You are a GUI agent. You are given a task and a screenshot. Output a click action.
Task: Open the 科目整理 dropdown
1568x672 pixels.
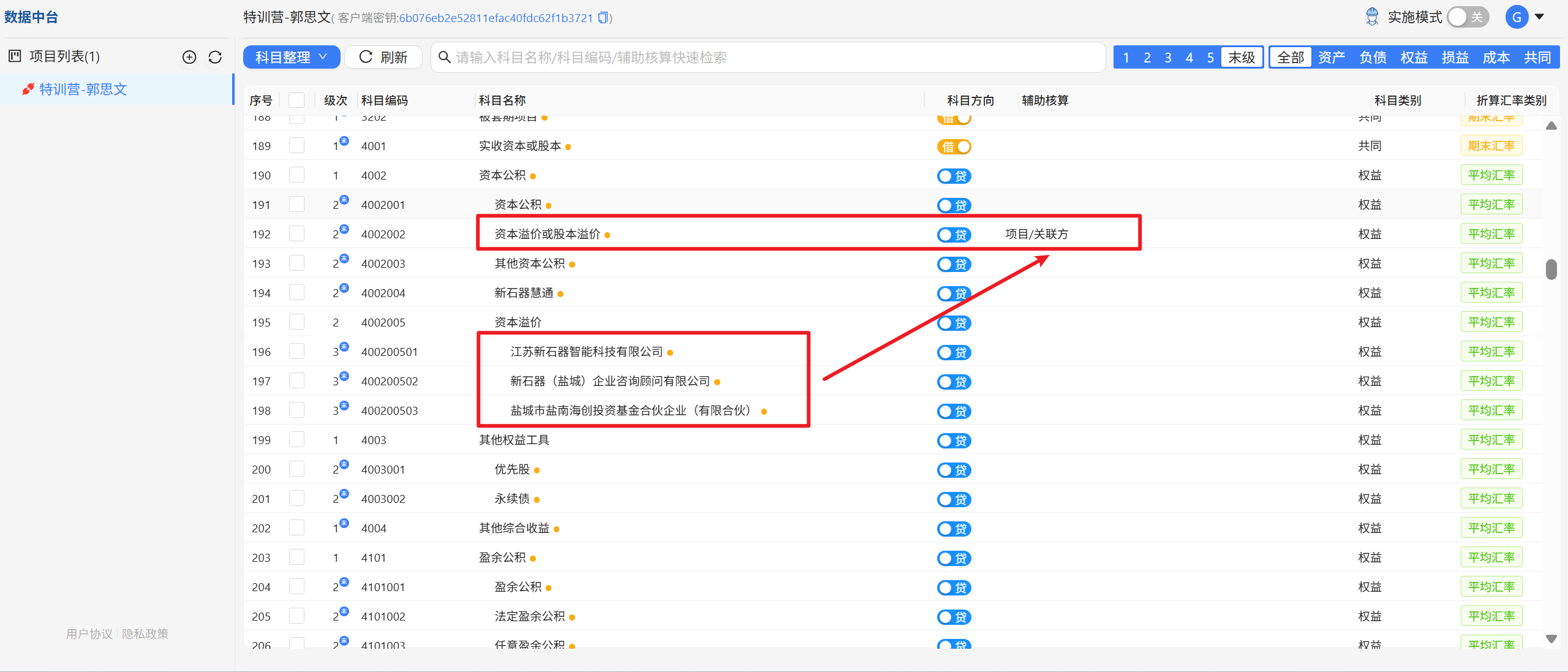pyautogui.click(x=292, y=57)
